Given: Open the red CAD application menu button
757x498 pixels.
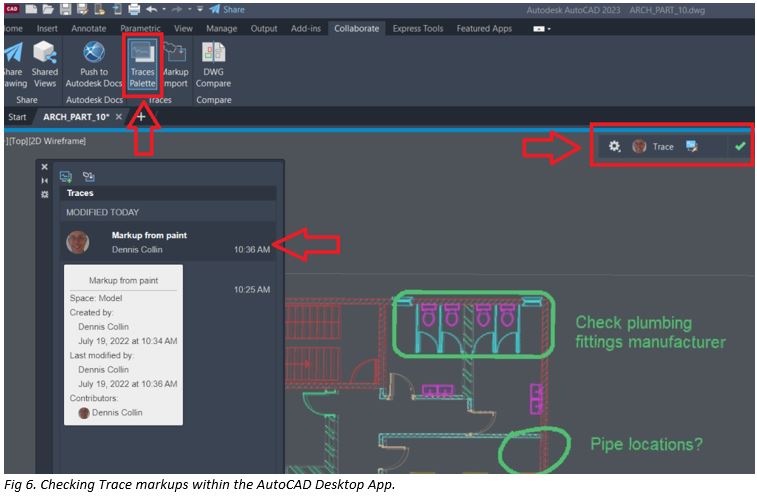Looking at the screenshot, I should click(11, 9).
